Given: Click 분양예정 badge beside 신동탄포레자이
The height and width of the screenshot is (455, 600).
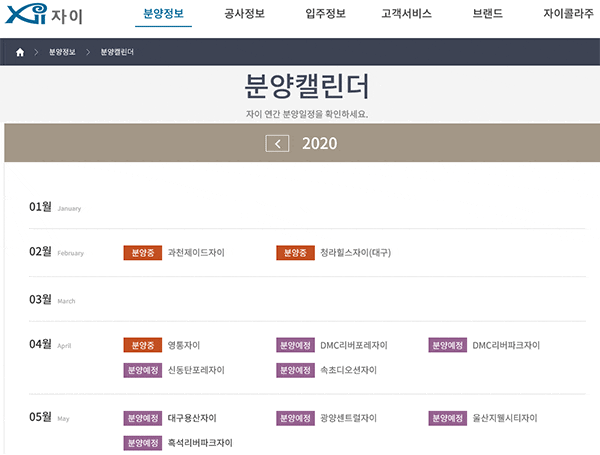Looking at the screenshot, I should coord(143,370).
